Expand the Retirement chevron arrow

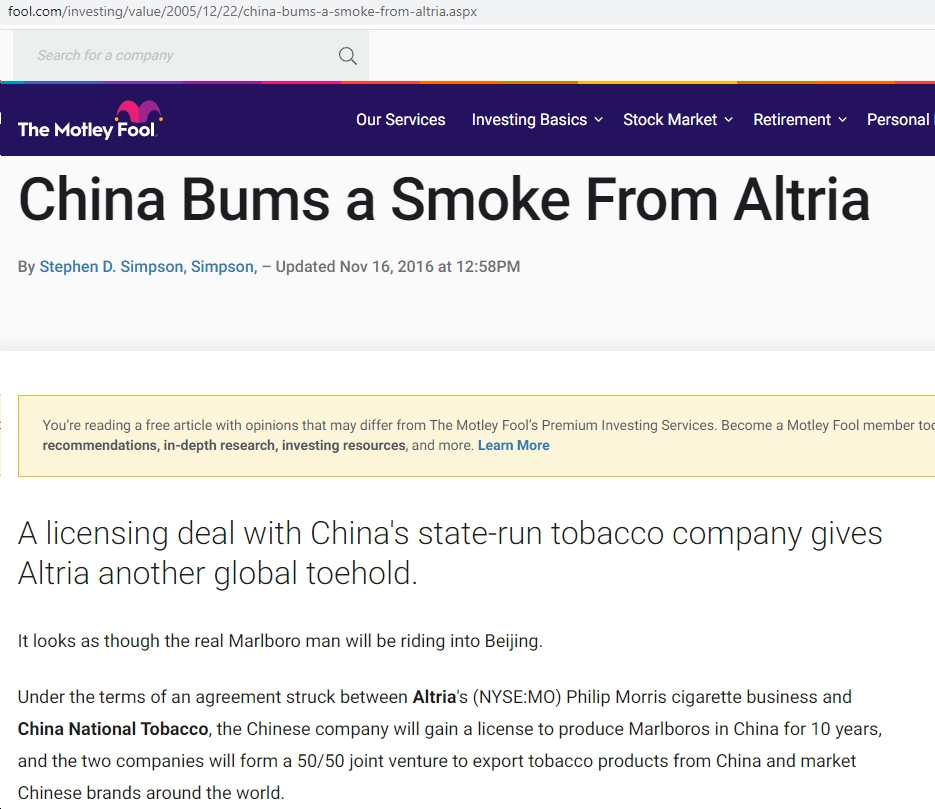[x=843, y=120]
